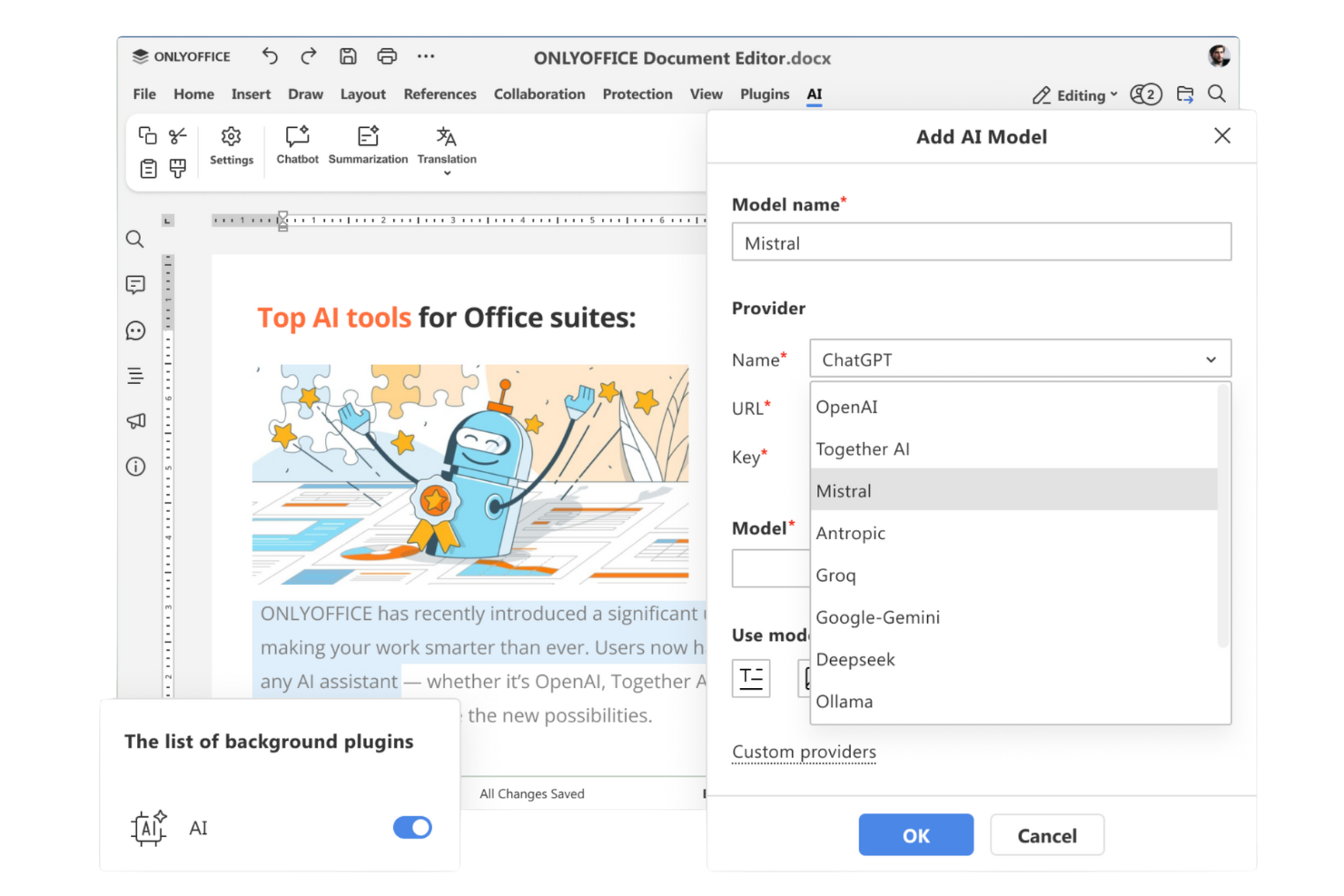The width and height of the screenshot is (1344, 896).
Task: Confirm with the OK button
Action: pyautogui.click(x=915, y=835)
